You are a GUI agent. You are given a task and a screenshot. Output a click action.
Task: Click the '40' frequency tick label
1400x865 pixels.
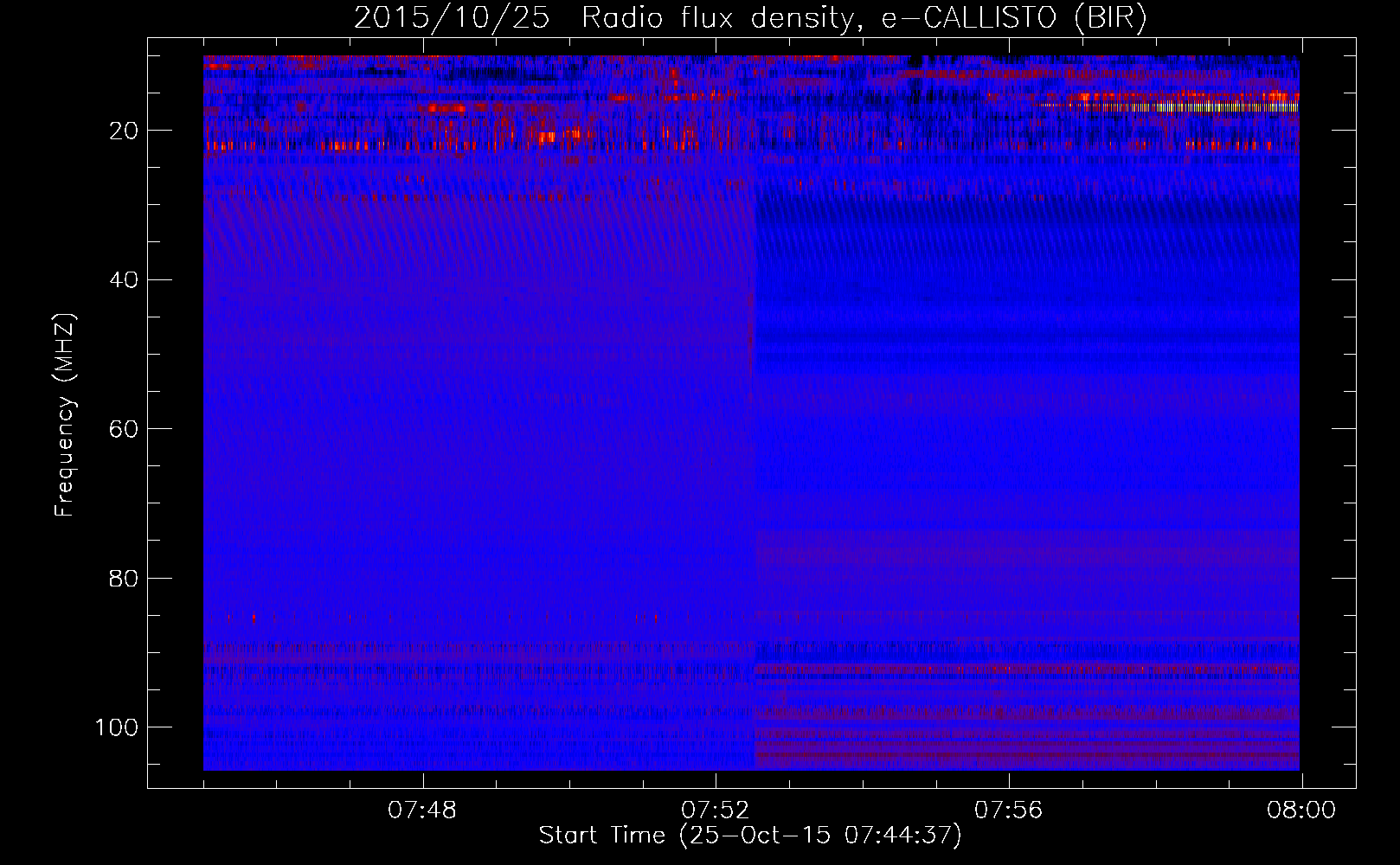(124, 279)
